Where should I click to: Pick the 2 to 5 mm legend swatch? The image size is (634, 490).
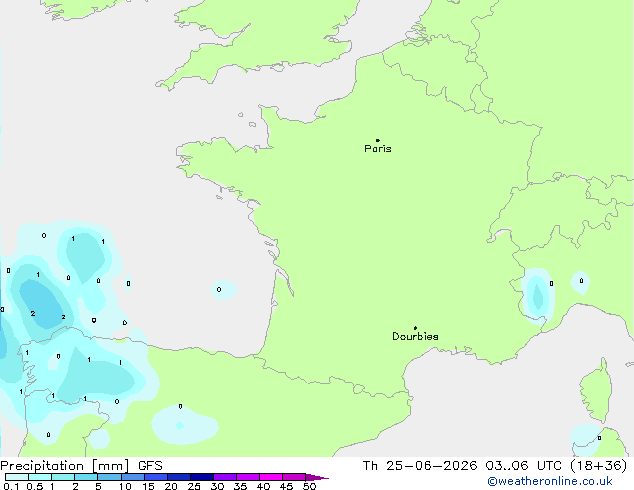coord(86,477)
